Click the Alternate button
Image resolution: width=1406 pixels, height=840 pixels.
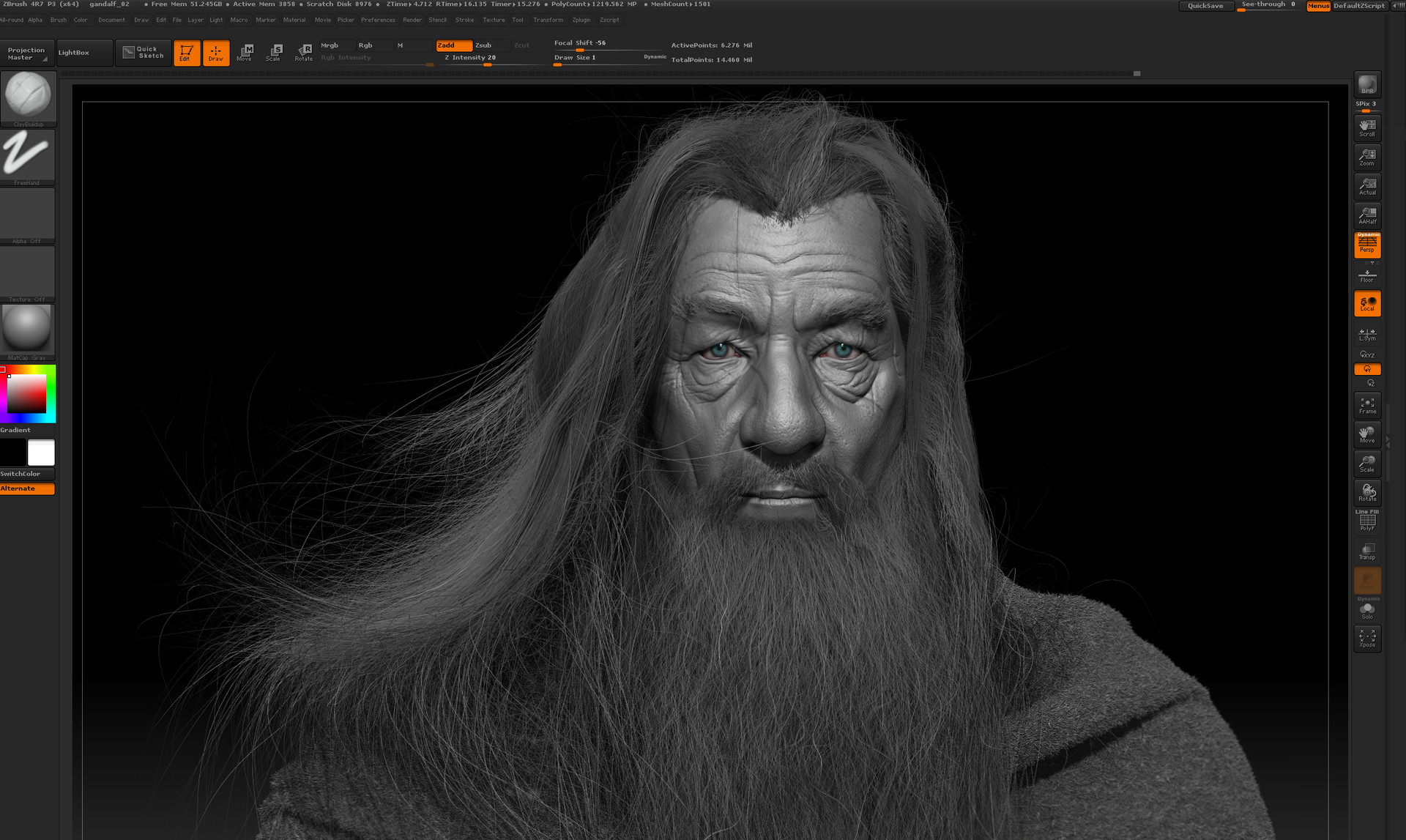point(27,488)
